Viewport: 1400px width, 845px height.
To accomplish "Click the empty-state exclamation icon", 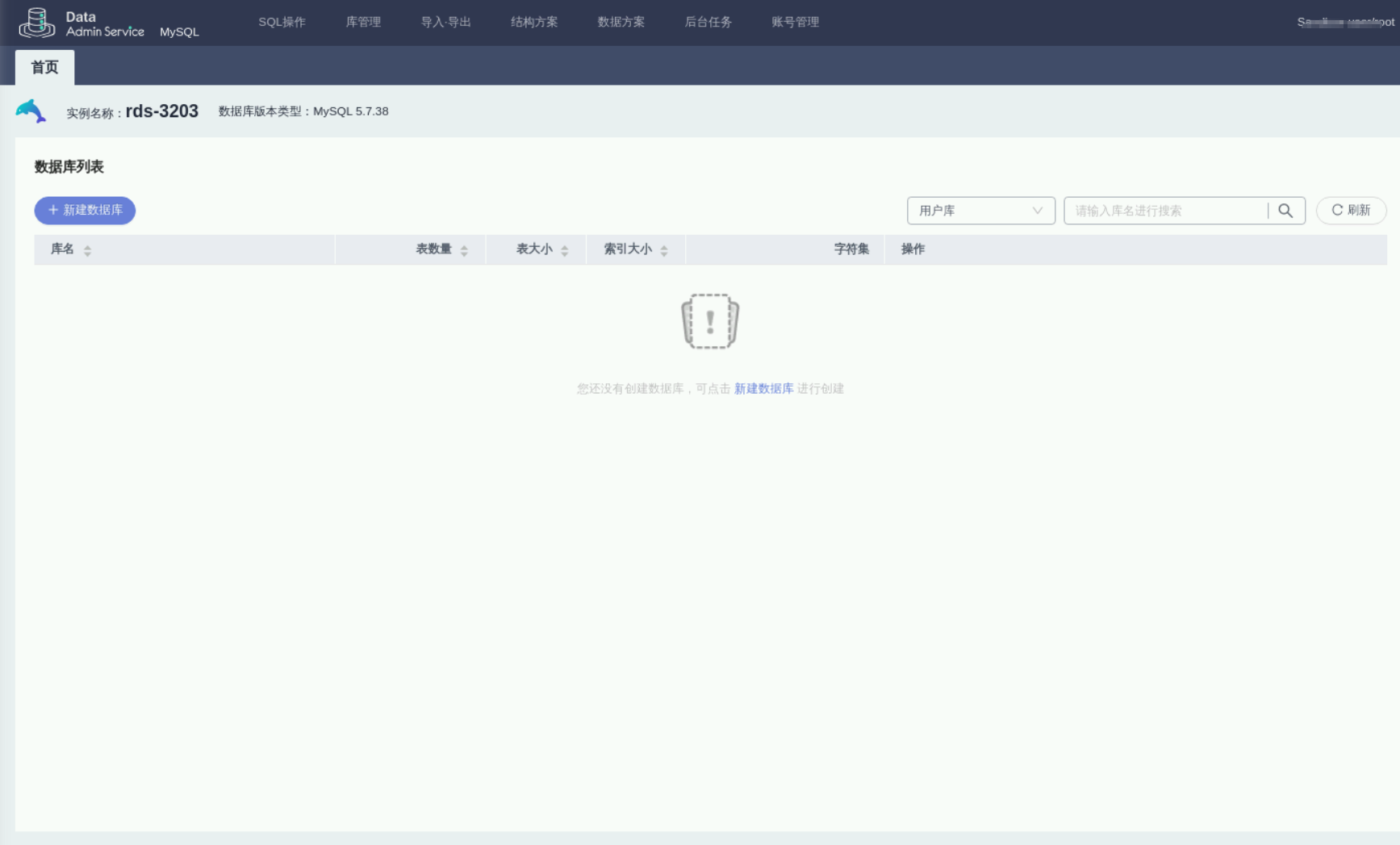I will (710, 321).
